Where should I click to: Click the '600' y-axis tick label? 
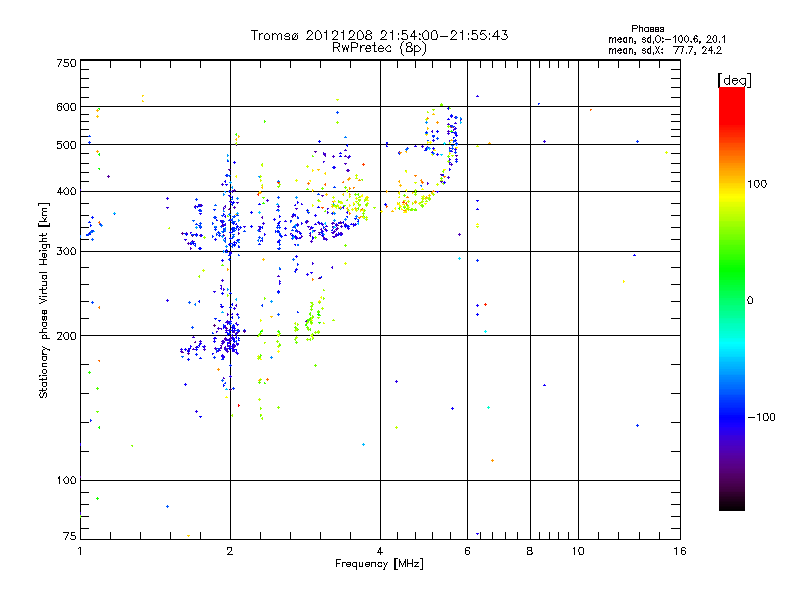pos(66,107)
